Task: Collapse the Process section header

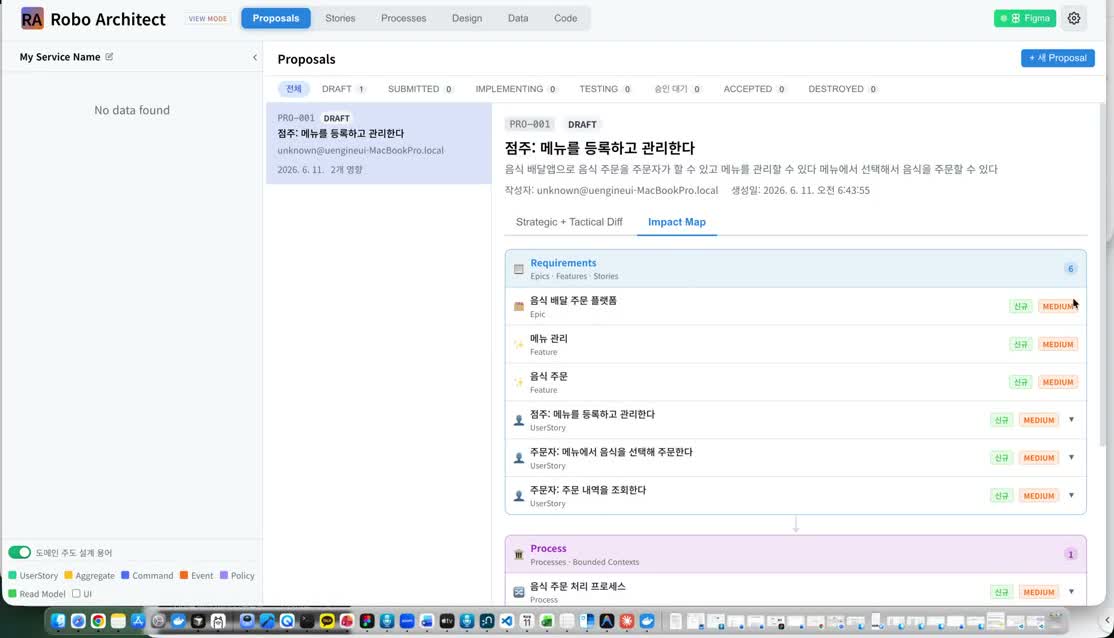Action: tap(796, 554)
